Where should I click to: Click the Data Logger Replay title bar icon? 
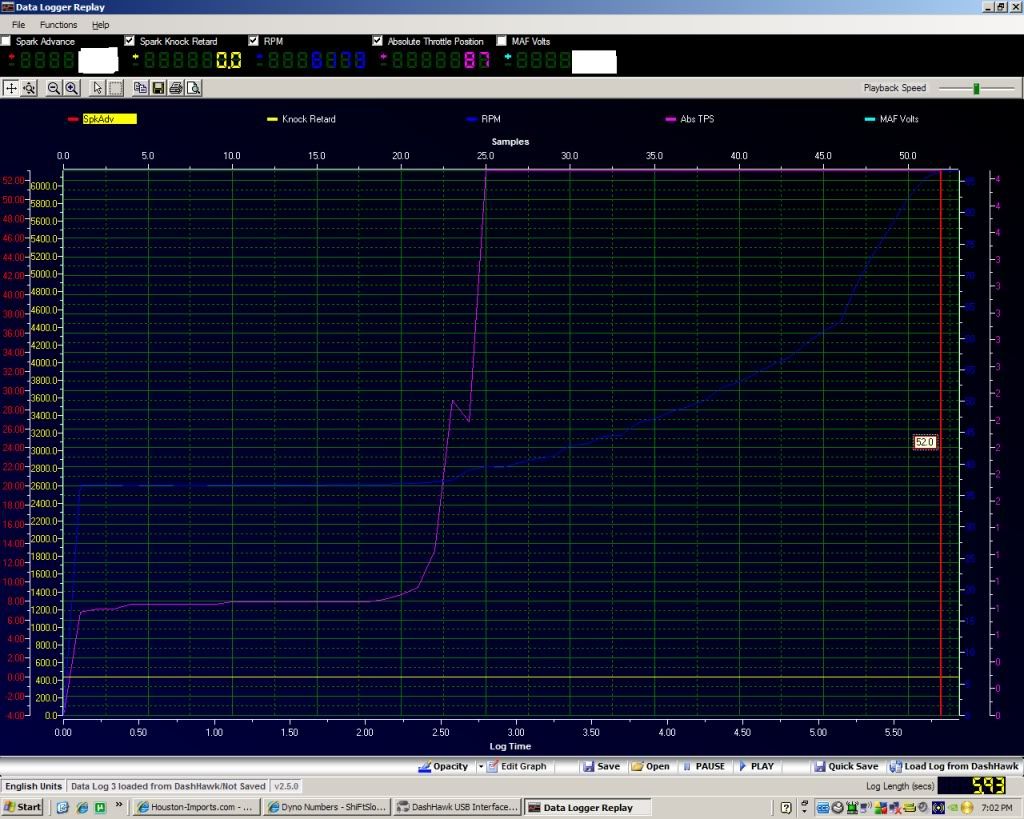click(x=7, y=7)
